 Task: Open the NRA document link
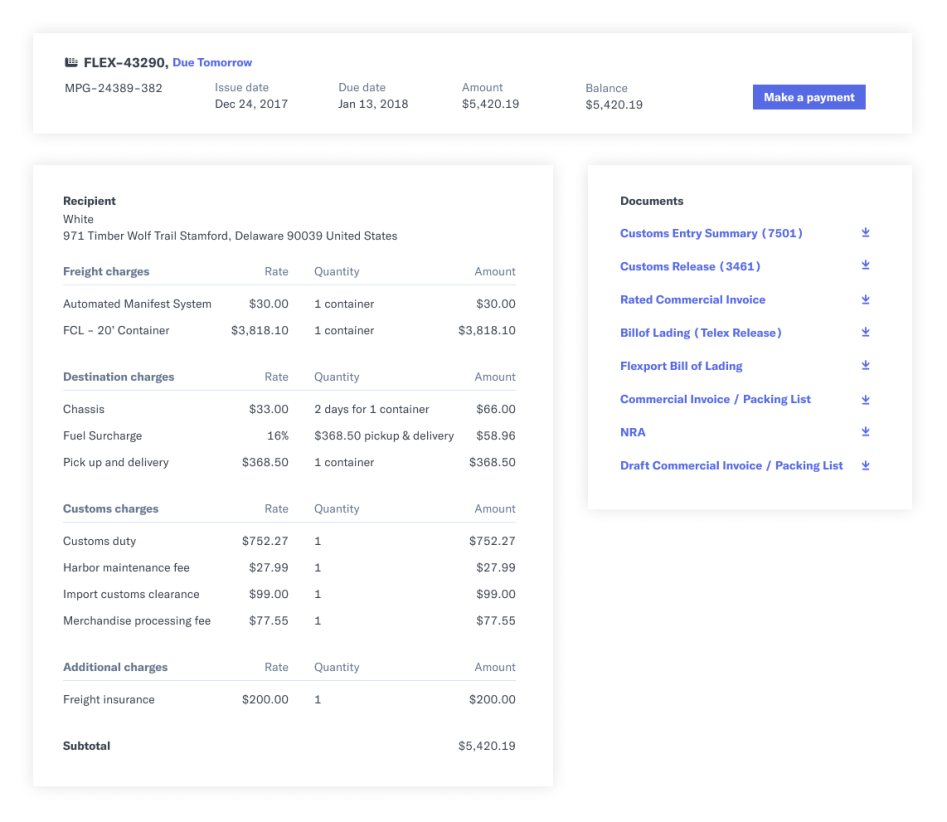(x=632, y=432)
